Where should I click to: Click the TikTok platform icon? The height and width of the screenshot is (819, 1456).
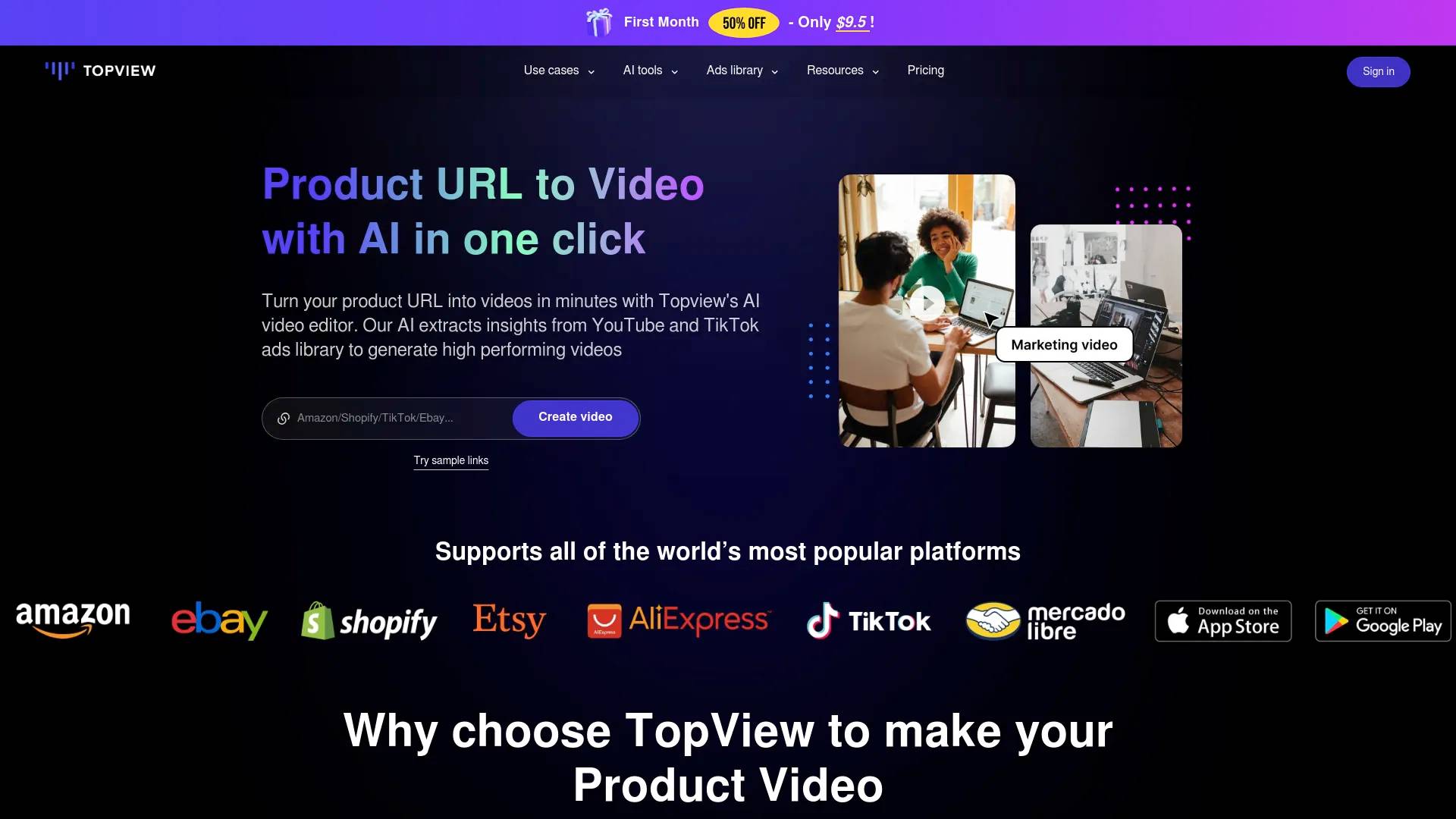(x=866, y=621)
